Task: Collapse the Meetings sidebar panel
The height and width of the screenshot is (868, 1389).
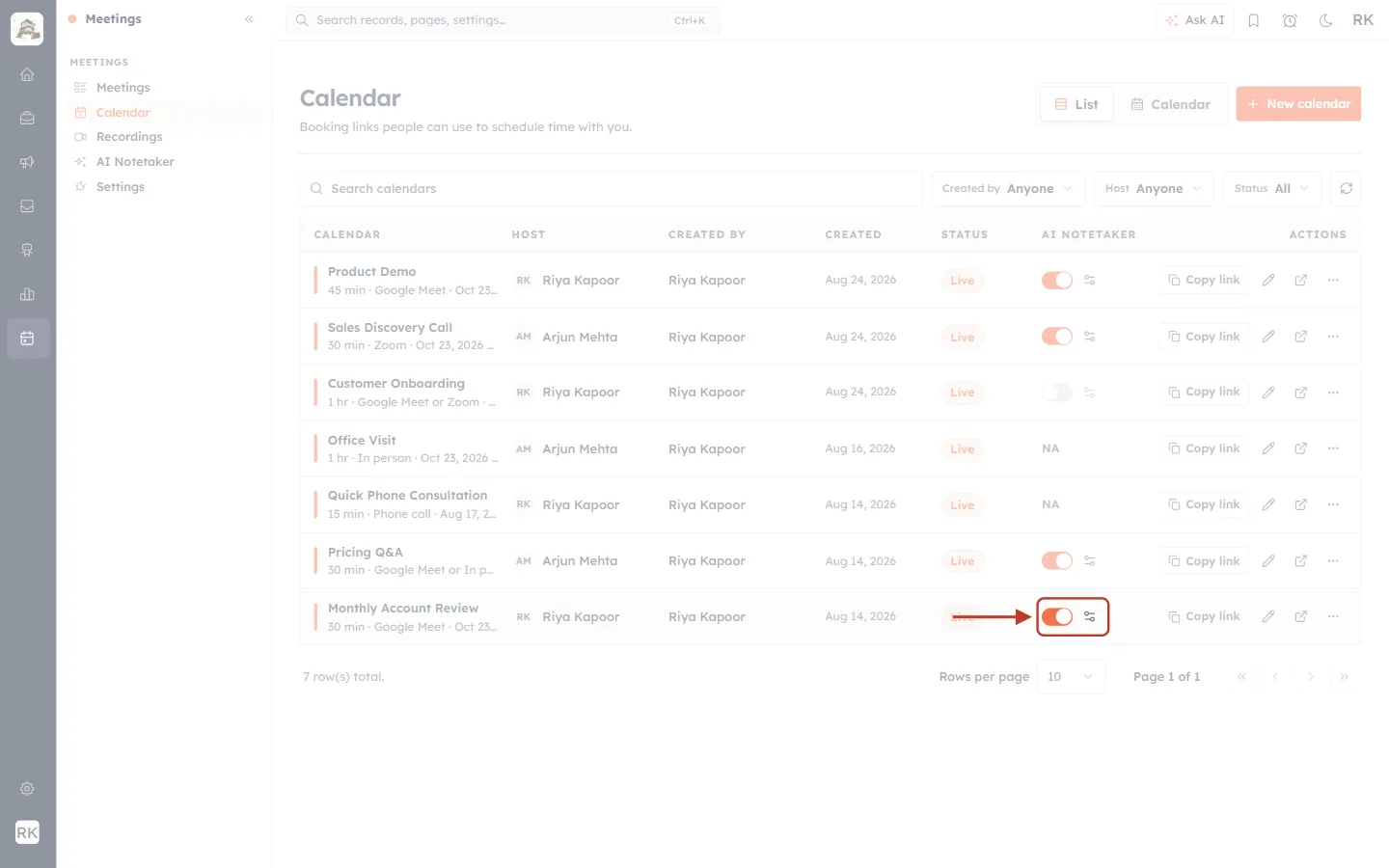Action: 249,19
